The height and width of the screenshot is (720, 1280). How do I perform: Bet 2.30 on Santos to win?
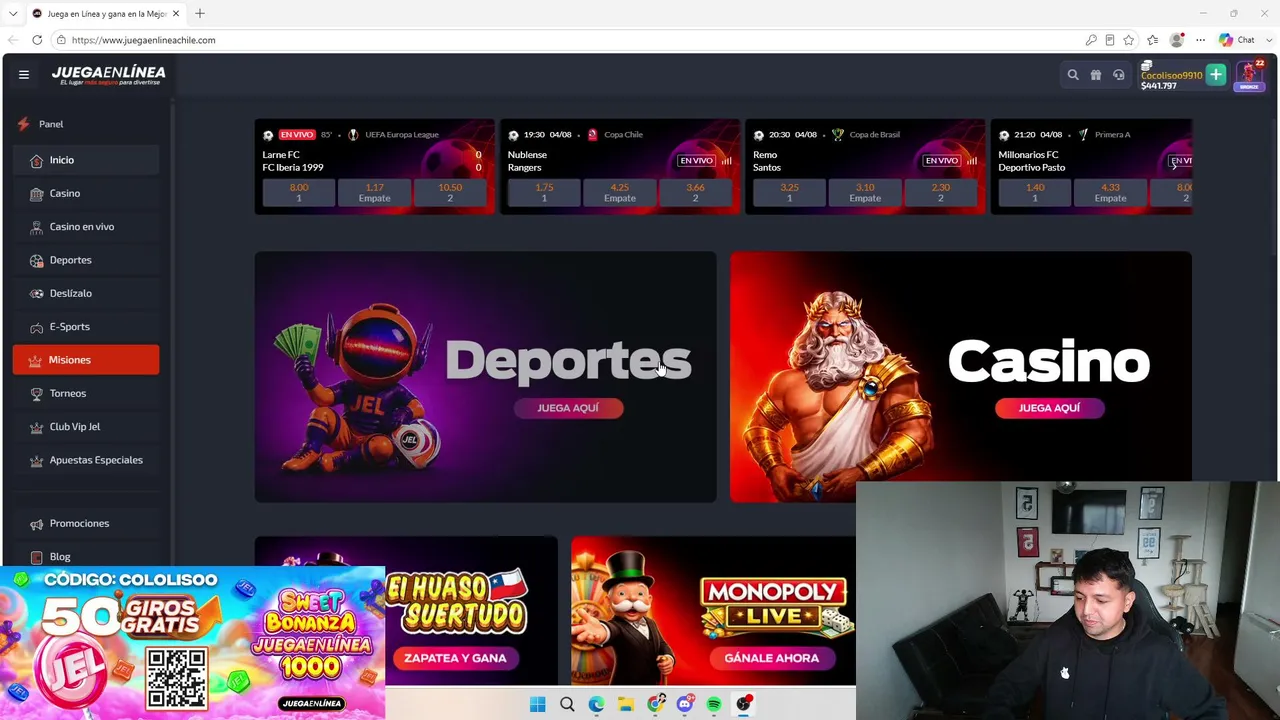pyautogui.click(x=940, y=193)
